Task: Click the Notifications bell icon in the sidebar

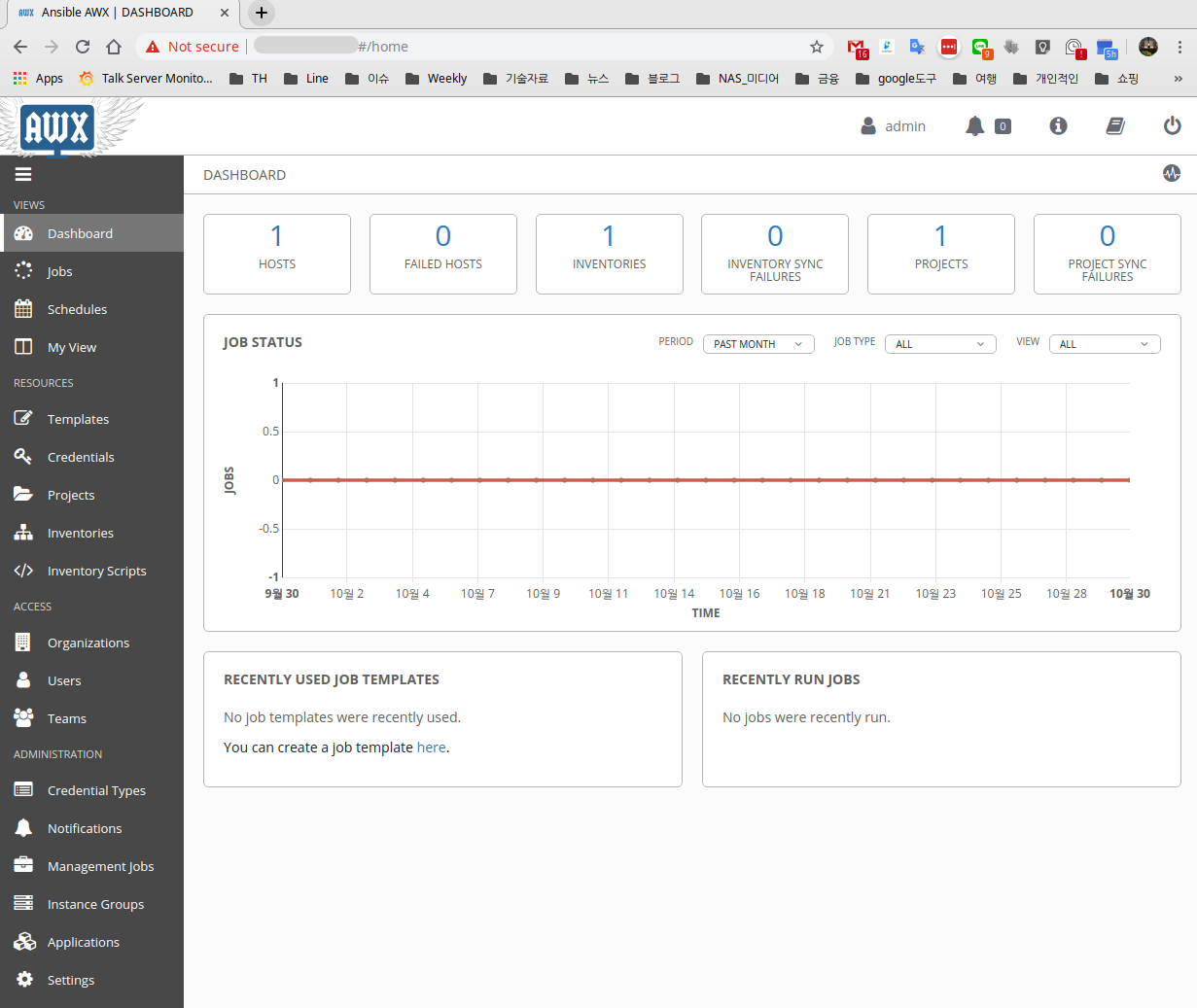Action: [23, 828]
